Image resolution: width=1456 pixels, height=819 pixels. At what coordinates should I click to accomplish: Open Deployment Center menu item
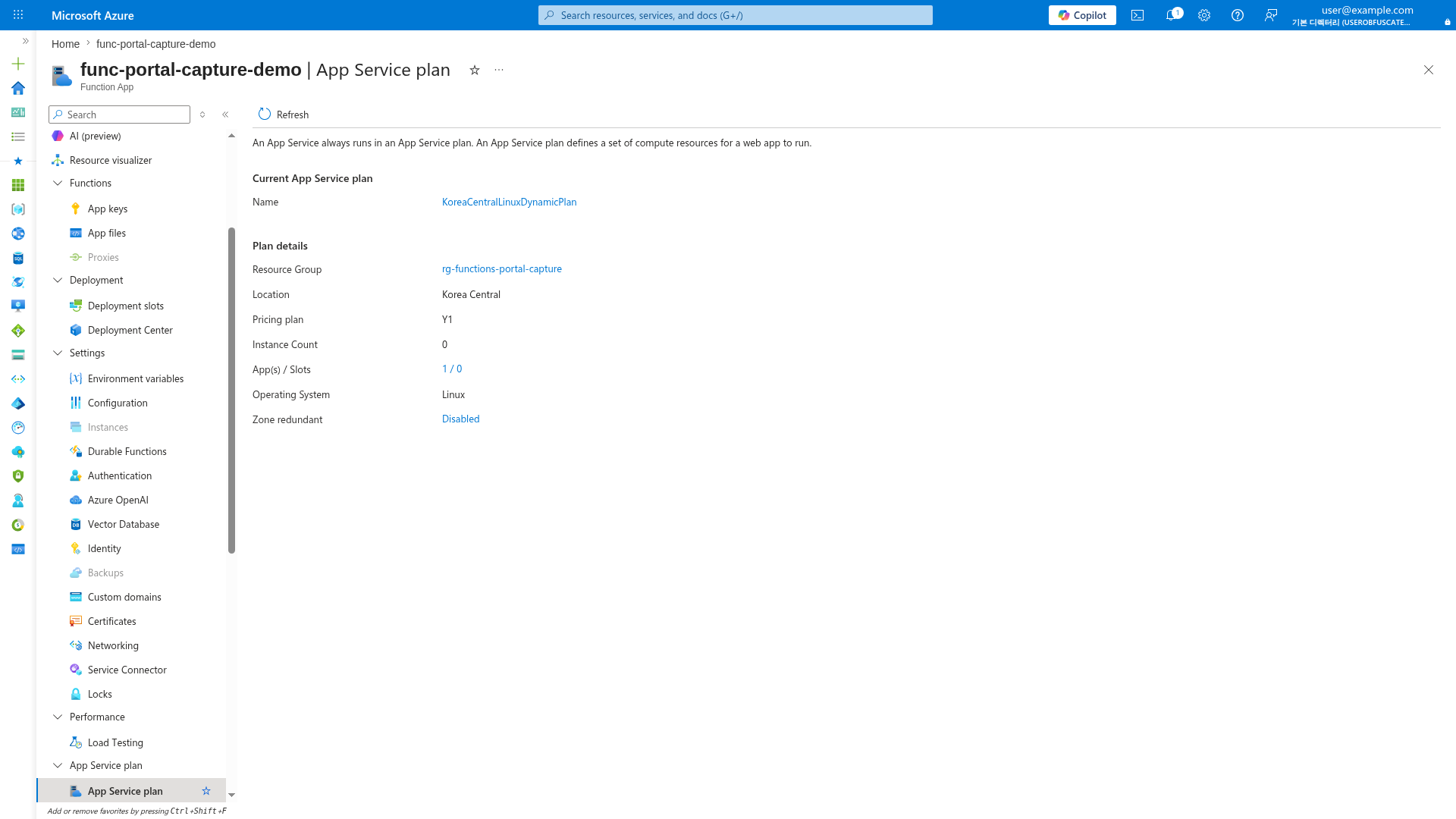click(131, 330)
